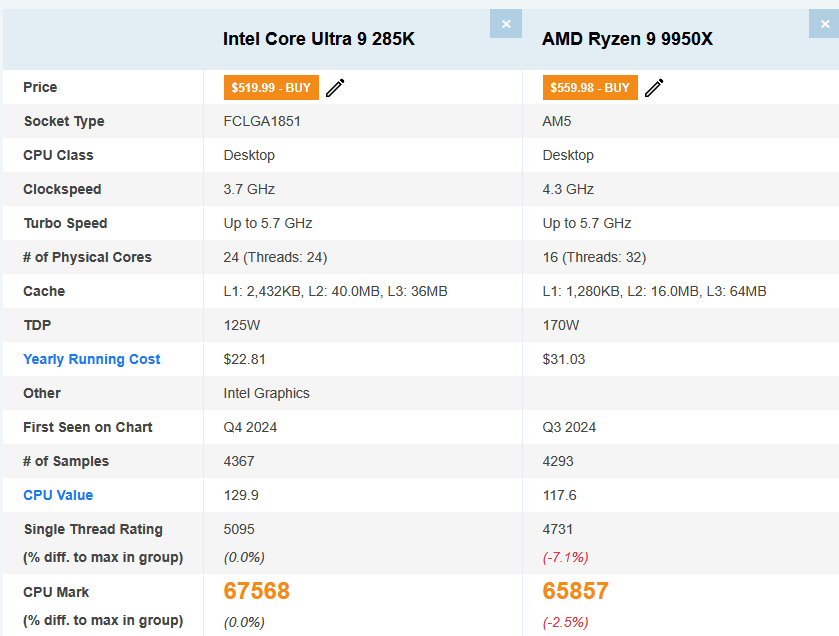Buy AMD Ryzen 9 at $559.98
The width and height of the screenshot is (839, 636).
click(x=590, y=88)
